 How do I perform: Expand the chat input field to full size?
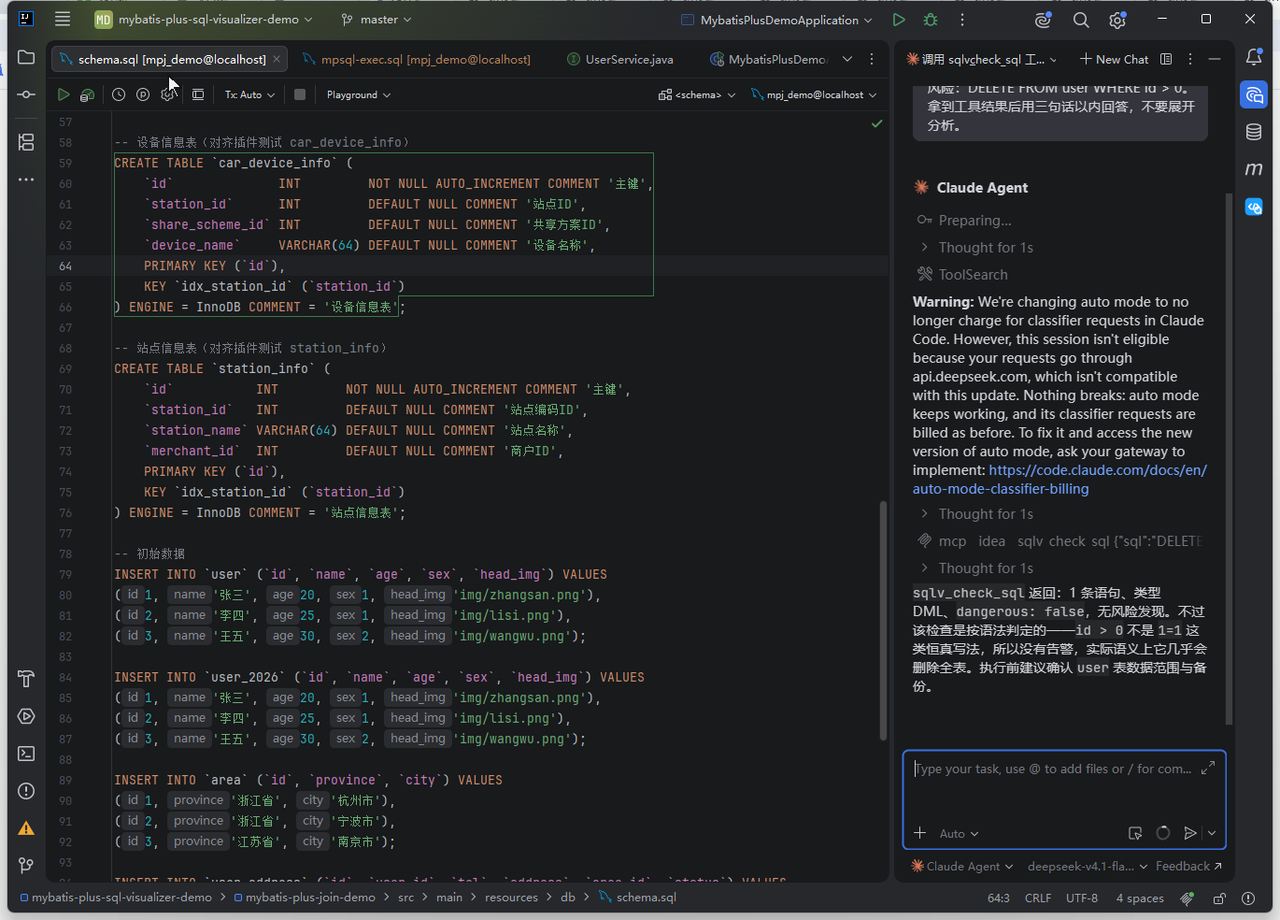click(1208, 767)
